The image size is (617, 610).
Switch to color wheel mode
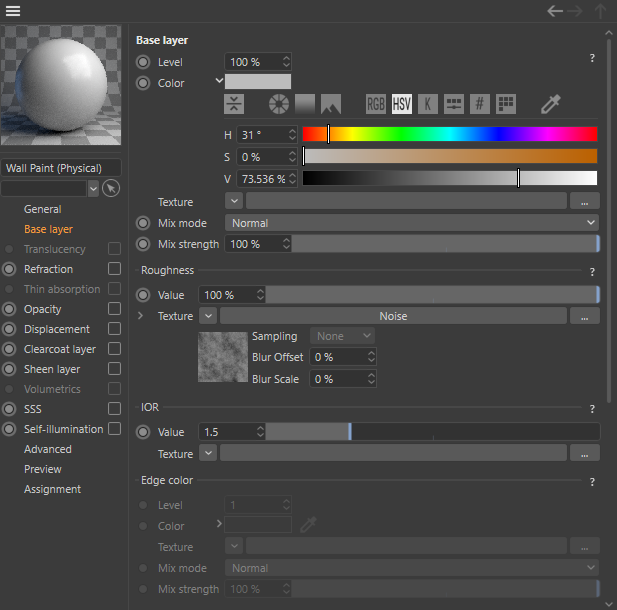pyautogui.click(x=279, y=104)
